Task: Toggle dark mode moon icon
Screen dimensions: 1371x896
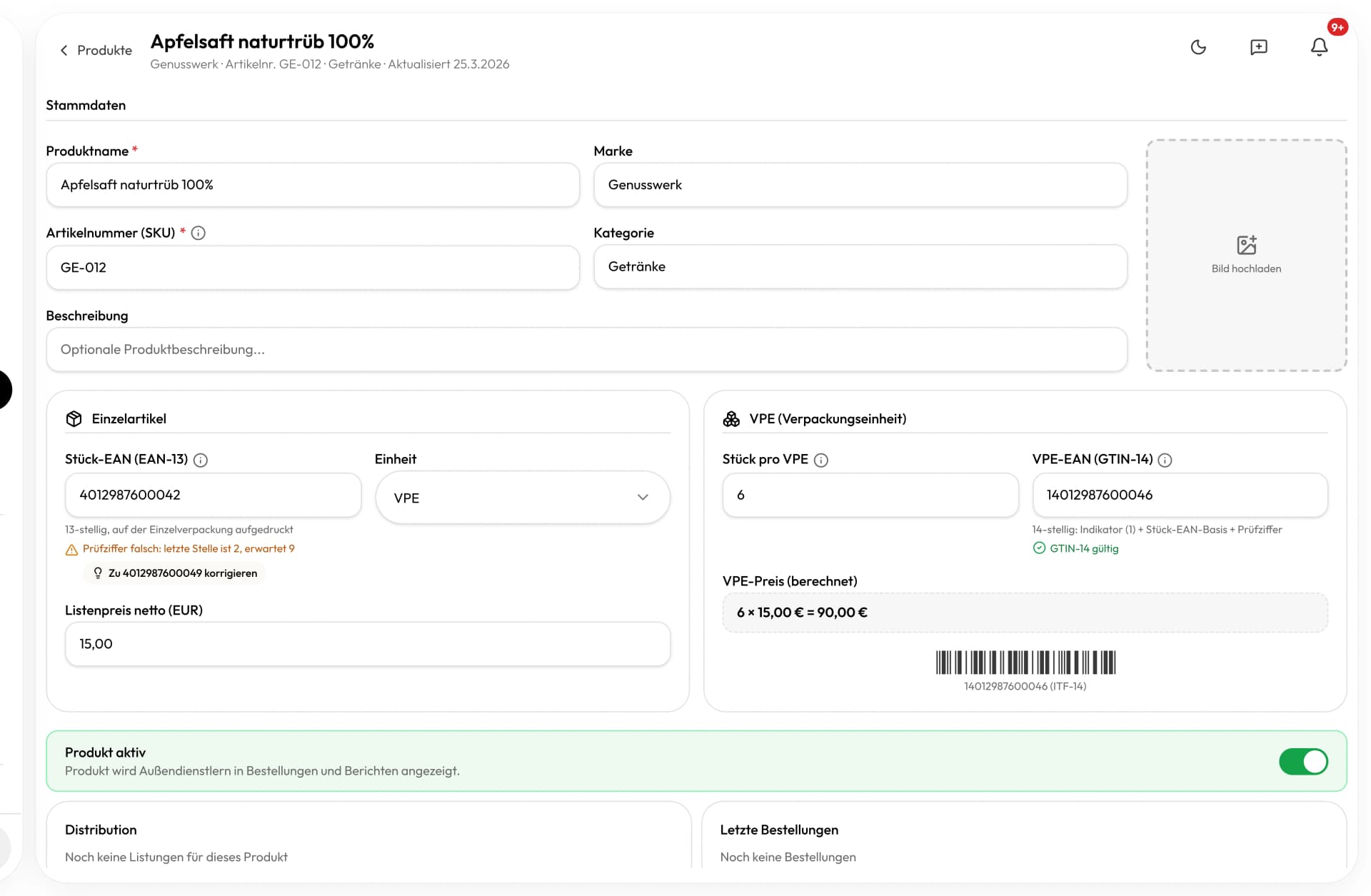Action: (x=1198, y=47)
